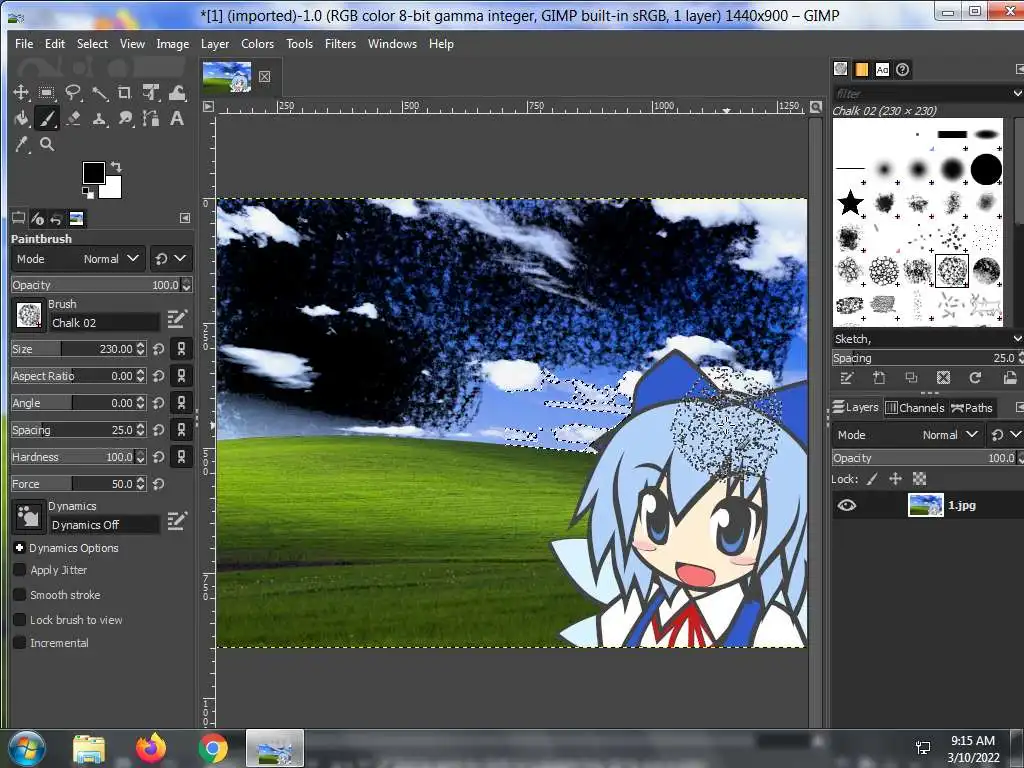
Task: Open the Windows menu
Action: (x=392, y=44)
